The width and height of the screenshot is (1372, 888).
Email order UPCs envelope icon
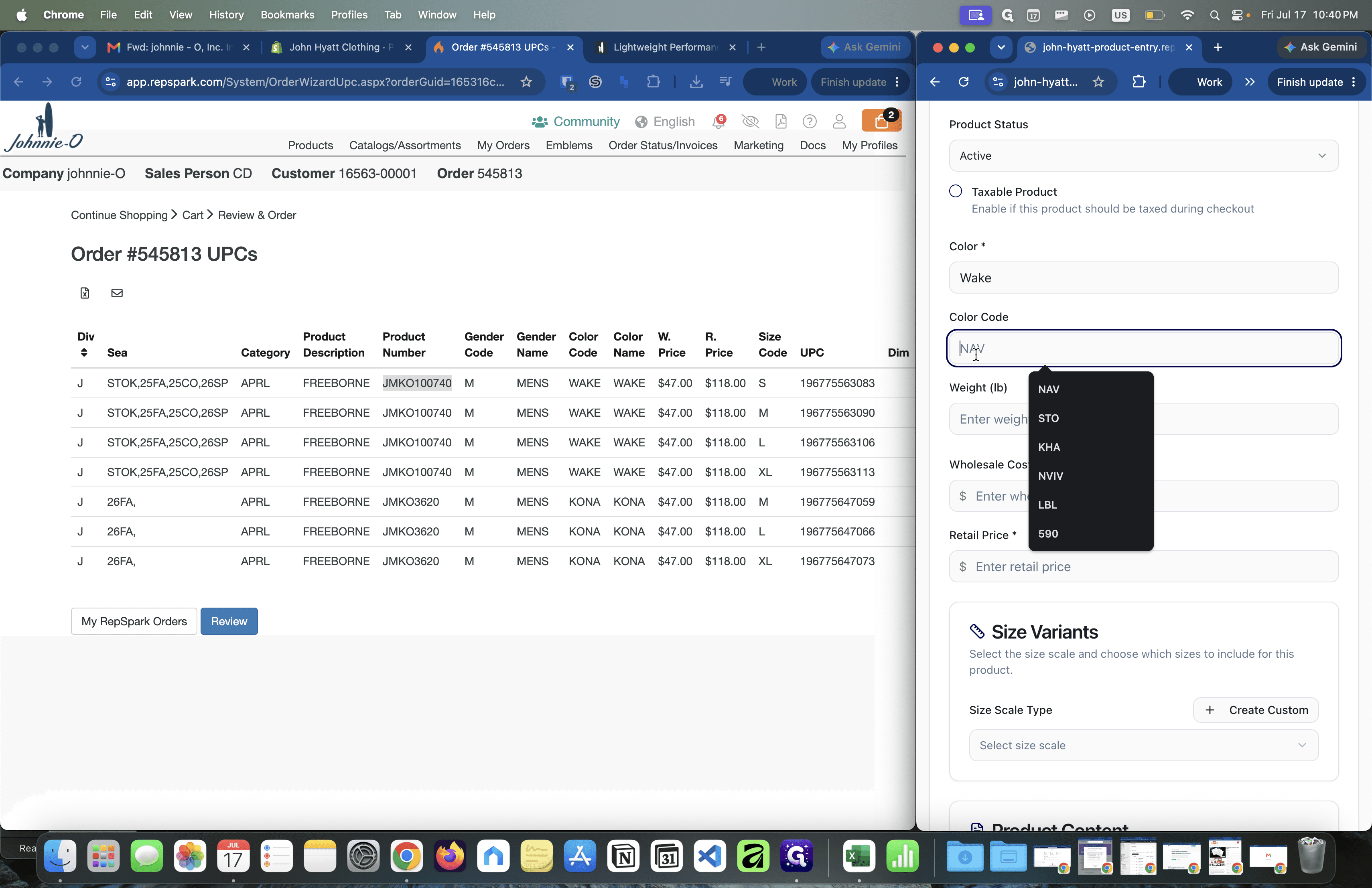click(x=117, y=293)
